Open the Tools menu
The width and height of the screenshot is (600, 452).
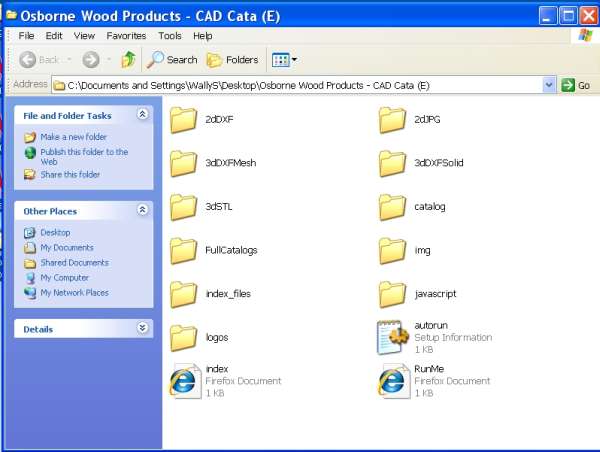170,36
